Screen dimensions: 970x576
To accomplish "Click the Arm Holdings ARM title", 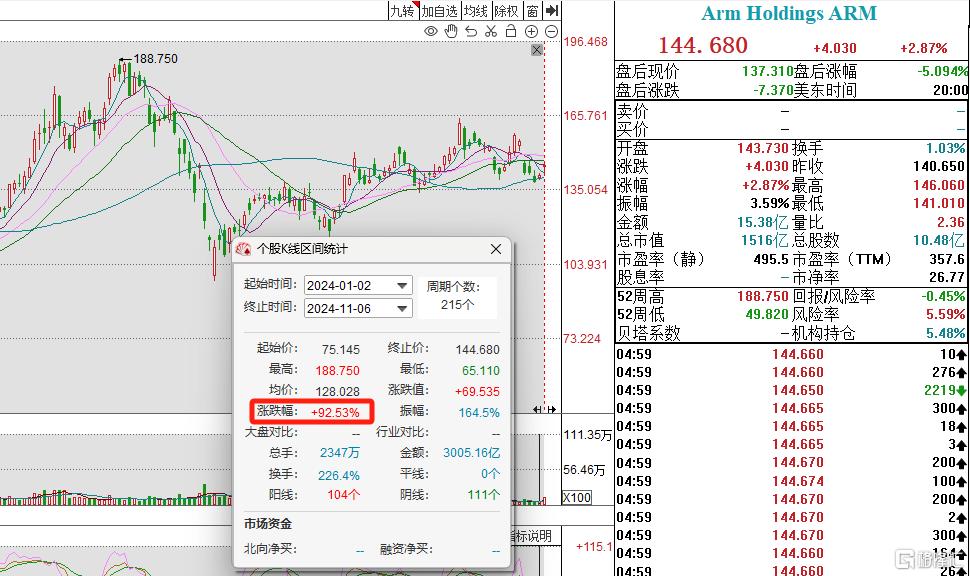I will pos(789,14).
